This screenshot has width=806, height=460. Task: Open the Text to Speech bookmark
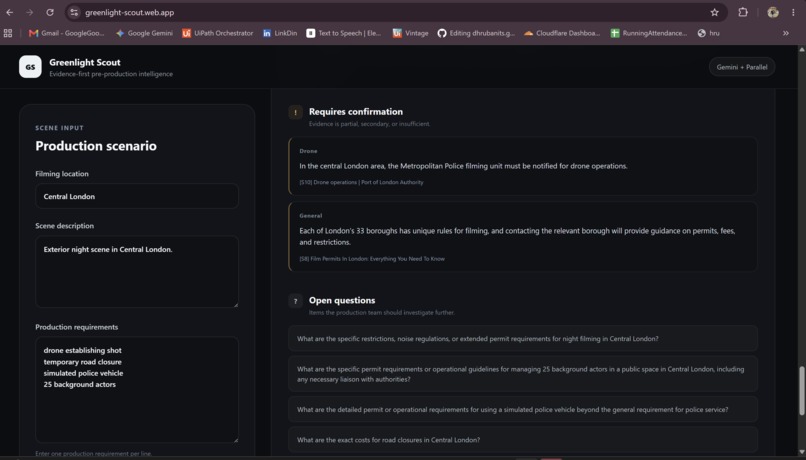coord(343,33)
